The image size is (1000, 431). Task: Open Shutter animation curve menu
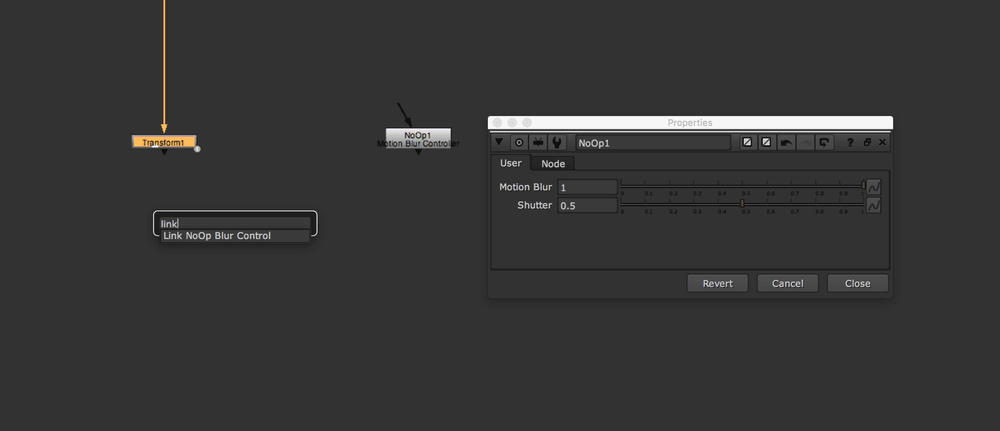[874, 206]
